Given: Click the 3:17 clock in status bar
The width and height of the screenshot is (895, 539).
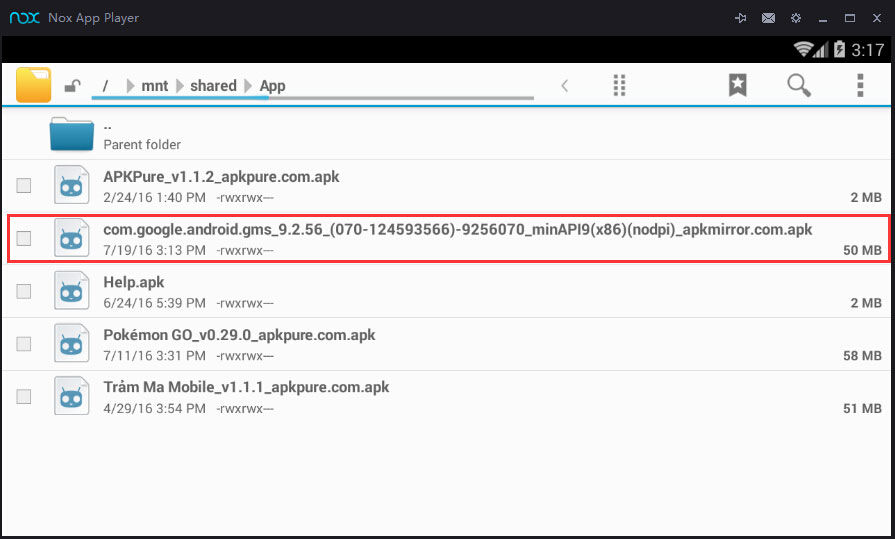Looking at the screenshot, I should coord(868,50).
